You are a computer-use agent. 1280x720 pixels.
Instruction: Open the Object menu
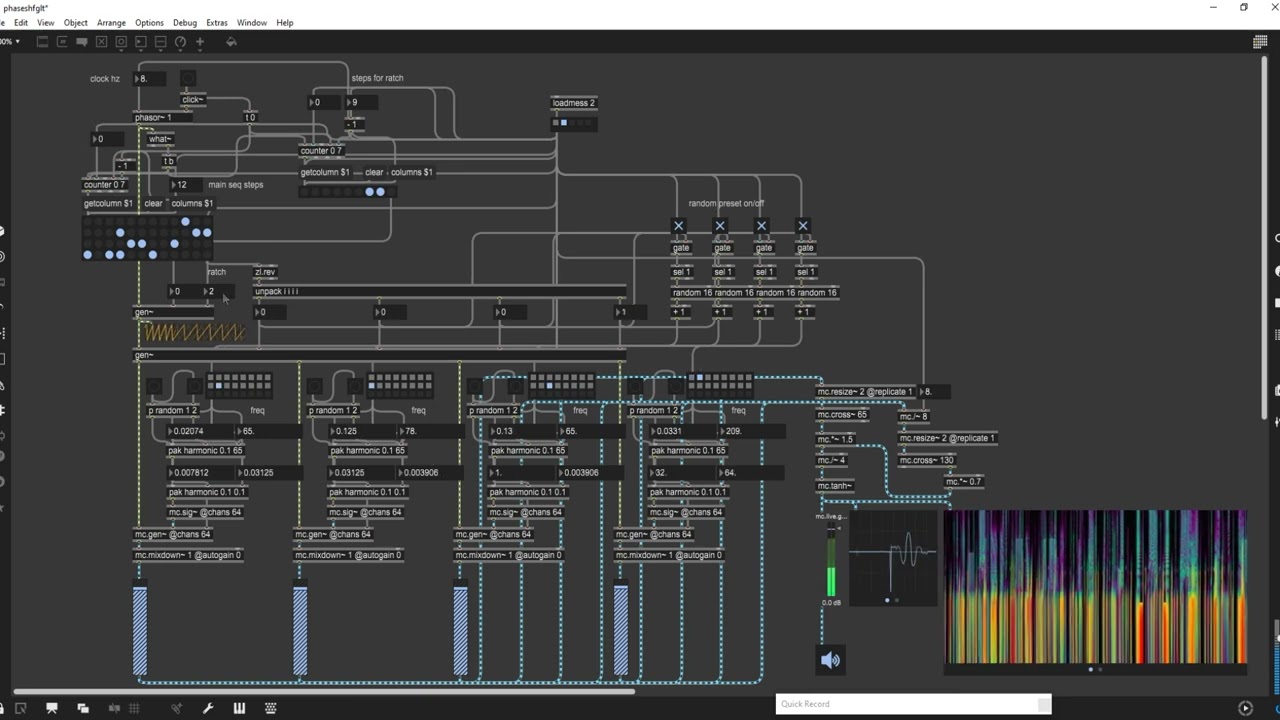tap(76, 22)
